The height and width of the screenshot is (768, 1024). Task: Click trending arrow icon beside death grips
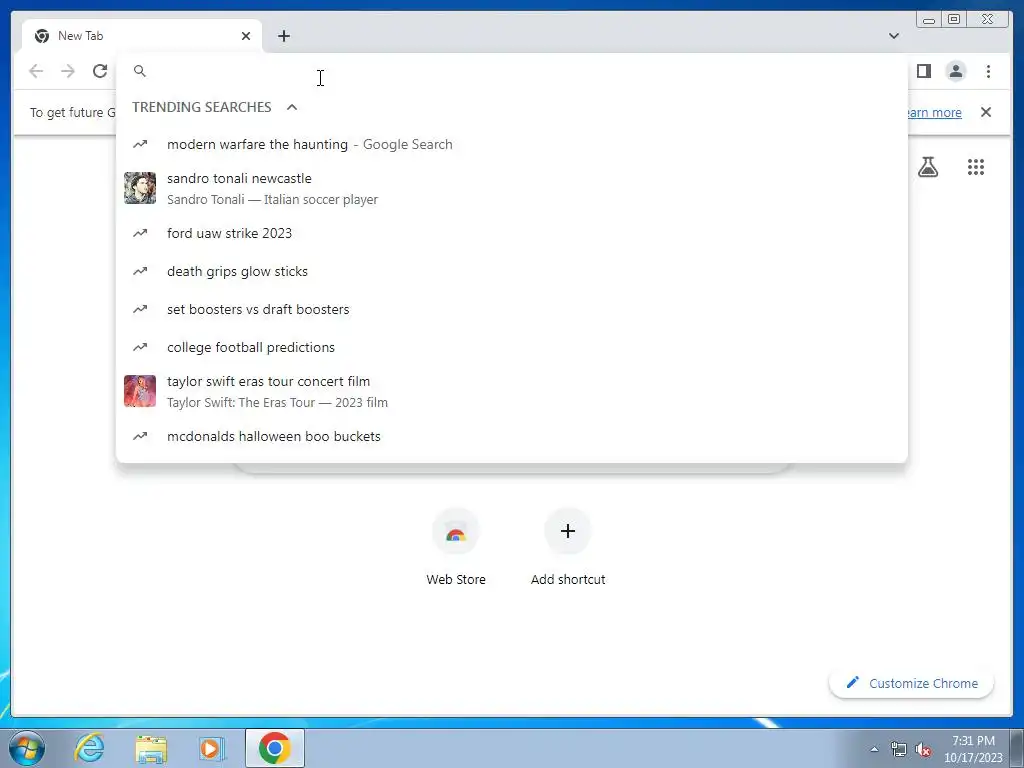click(x=140, y=271)
